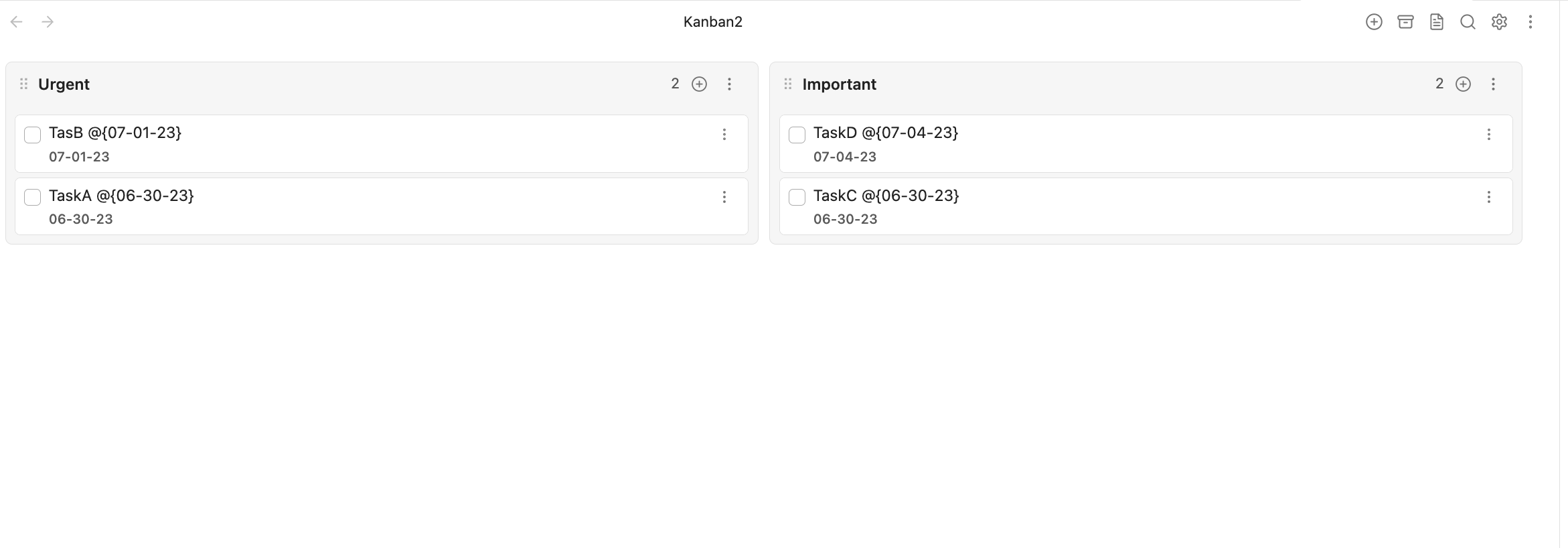This screenshot has width=1568, height=548.
Task: Add a new list via plus icon
Action: (x=1374, y=22)
